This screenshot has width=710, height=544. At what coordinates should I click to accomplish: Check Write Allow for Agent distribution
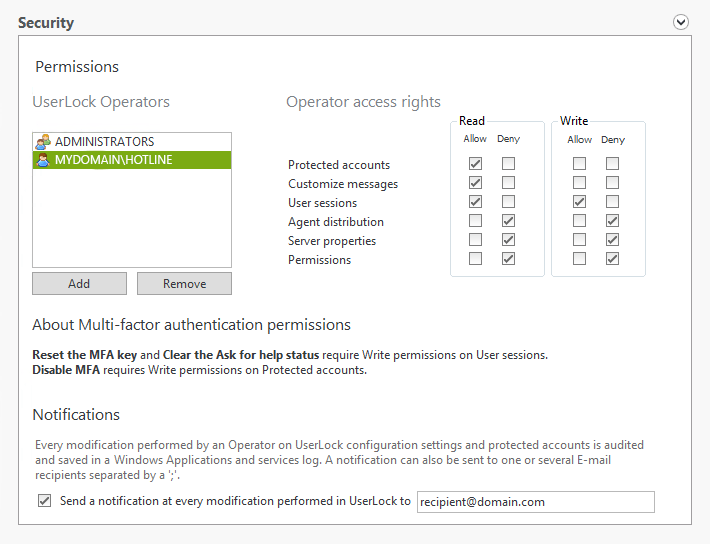(580, 221)
